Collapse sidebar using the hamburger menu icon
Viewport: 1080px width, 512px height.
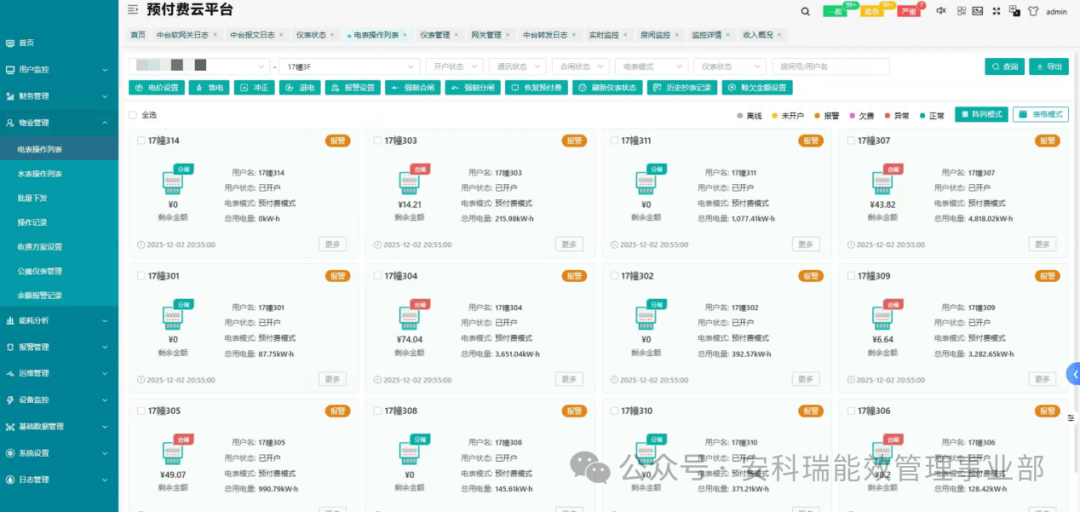[x=134, y=10]
